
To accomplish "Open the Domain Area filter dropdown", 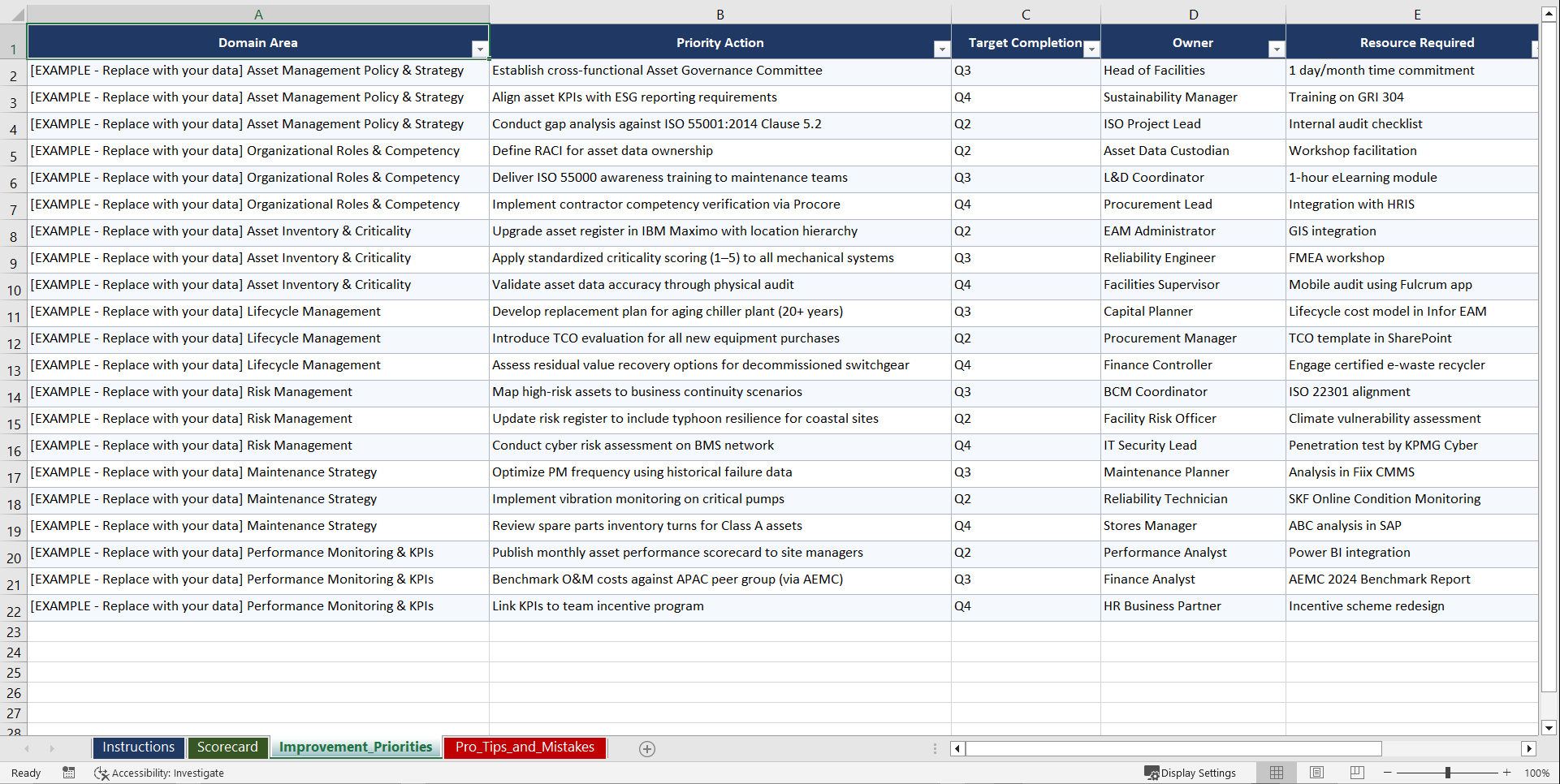I will (x=480, y=49).
